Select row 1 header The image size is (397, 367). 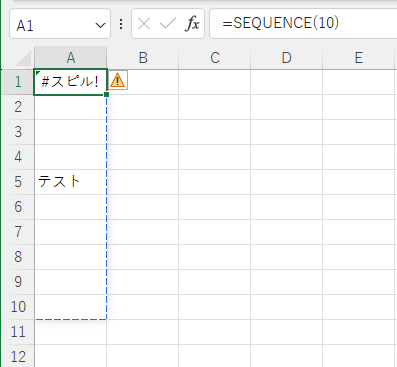pos(18,82)
